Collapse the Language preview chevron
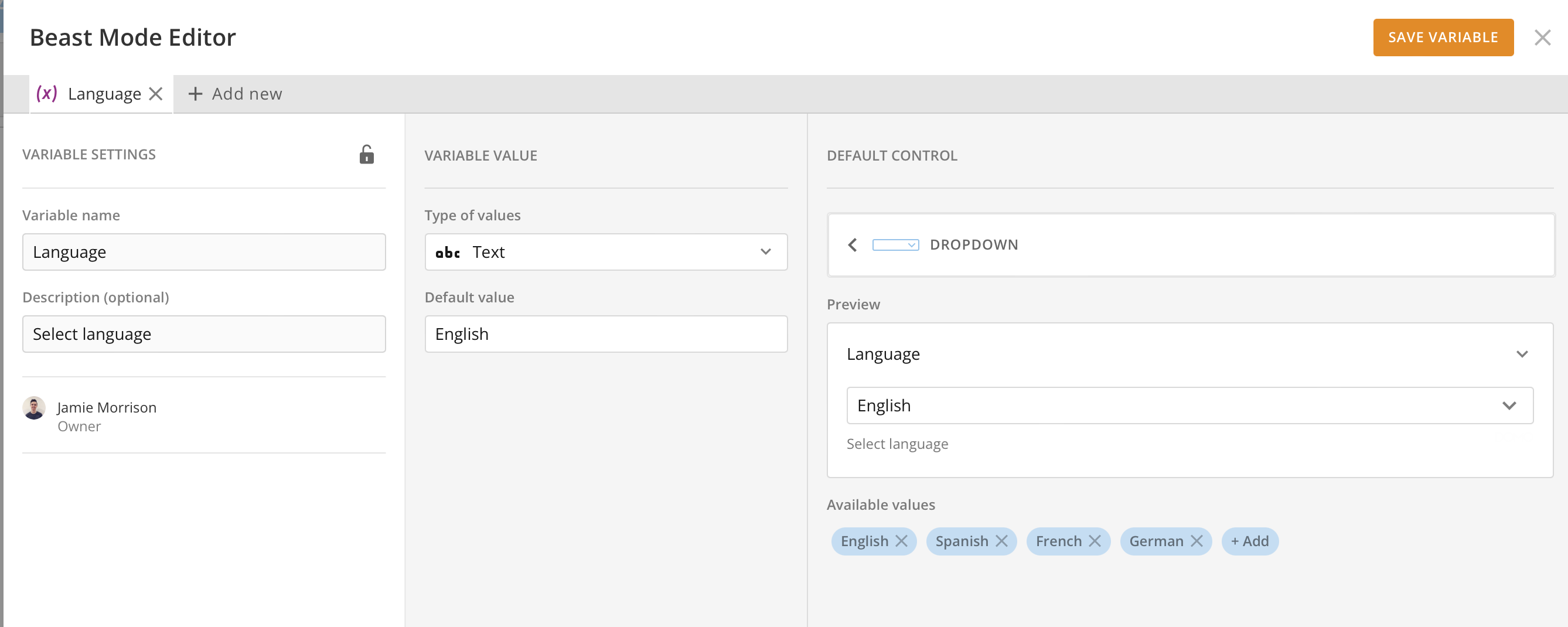1568x627 pixels. click(x=1522, y=355)
